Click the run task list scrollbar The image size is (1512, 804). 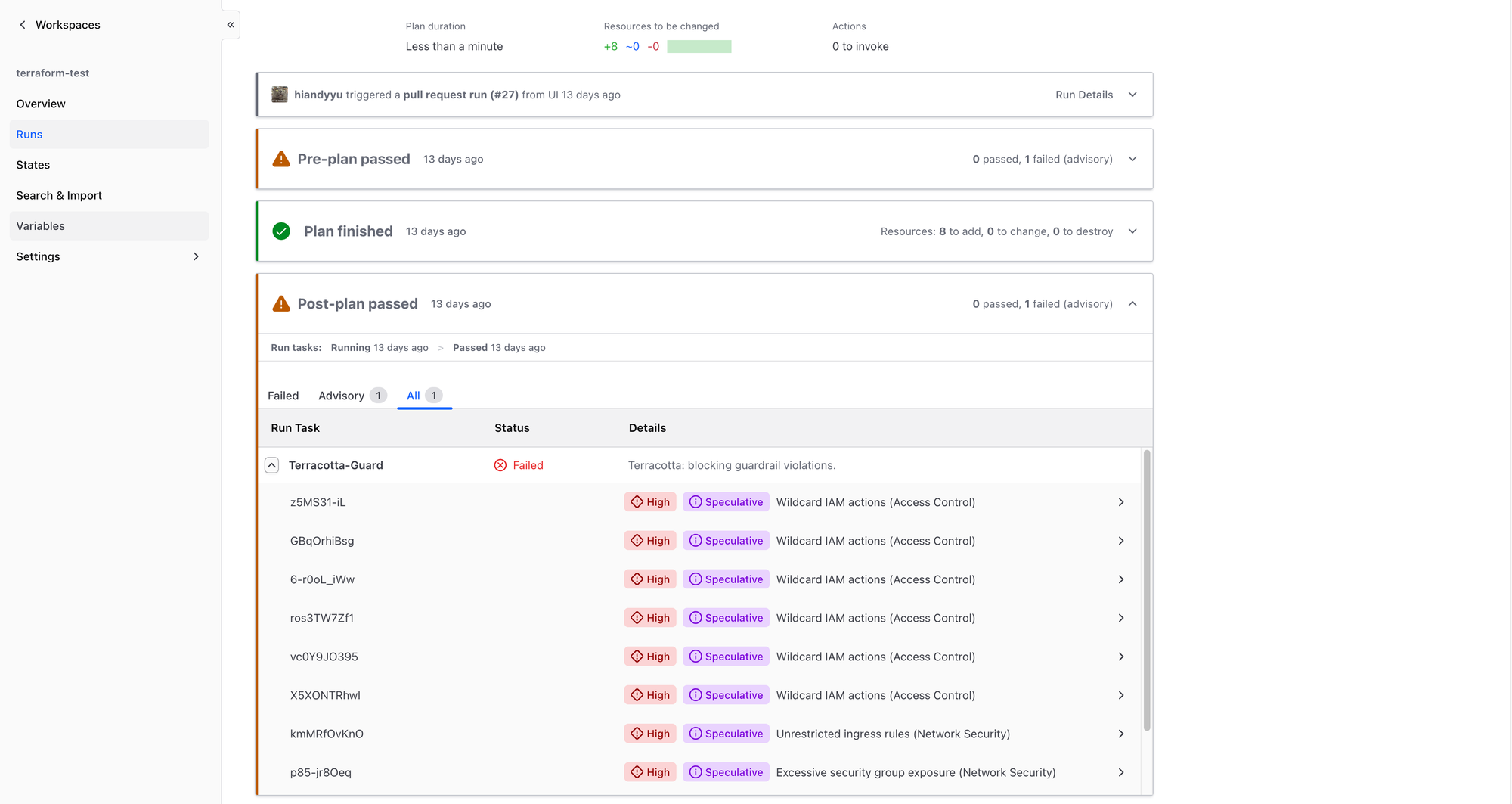click(x=1147, y=590)
